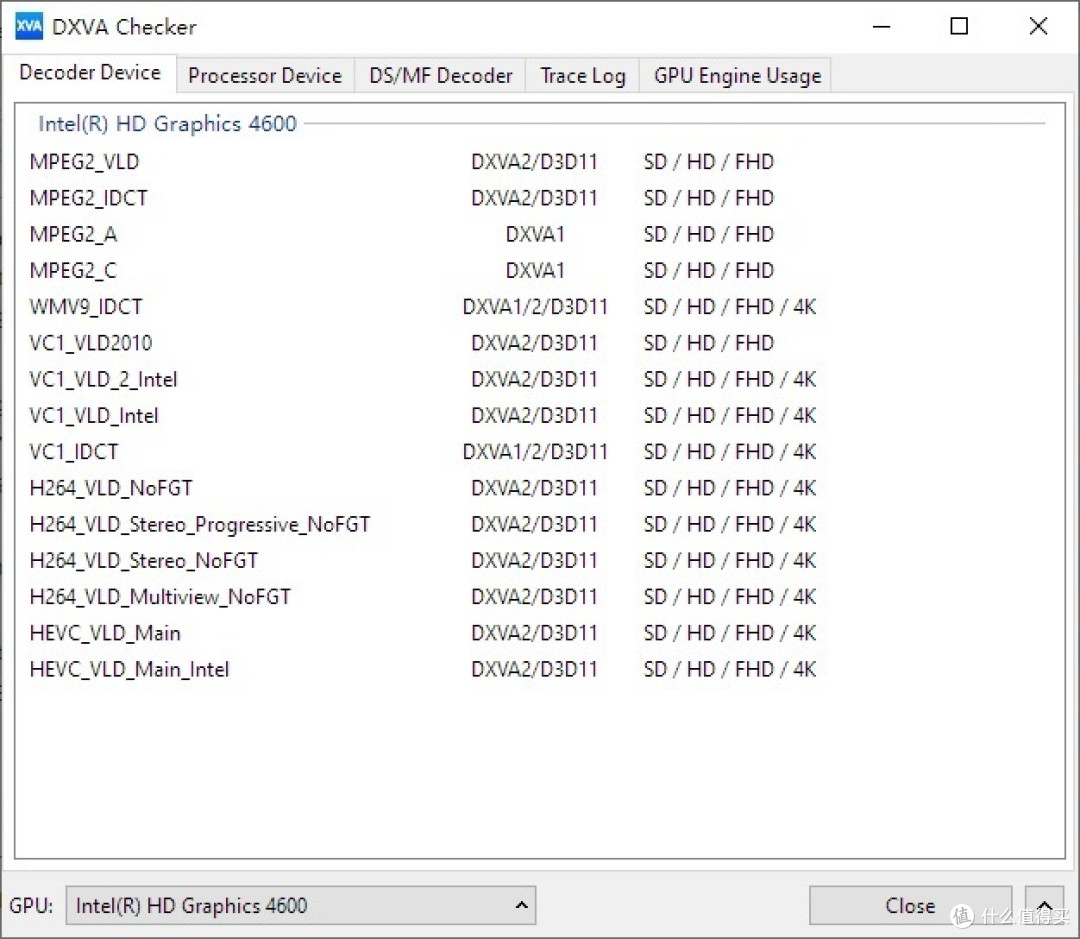This screenshot has width=1080, height=939.
Task: Click the small chevron button beside Close
Action: [x=1044, y=906]
